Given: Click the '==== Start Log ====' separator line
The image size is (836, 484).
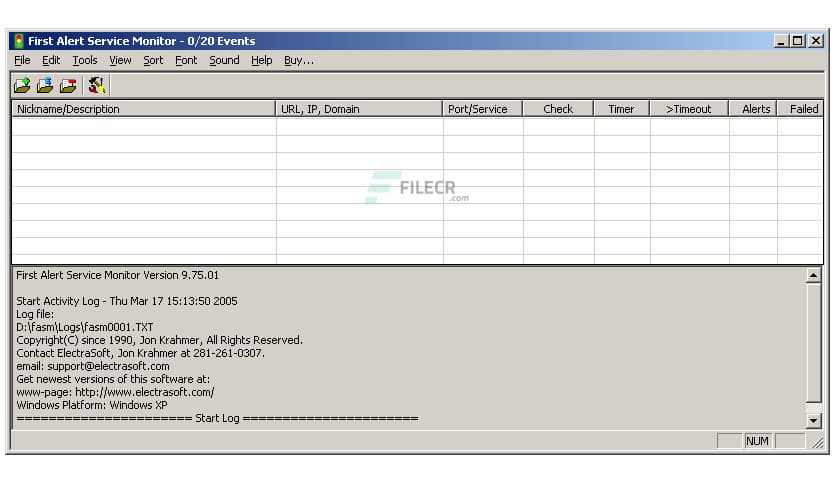Looking at the screenshot, I should click(218, 418).
